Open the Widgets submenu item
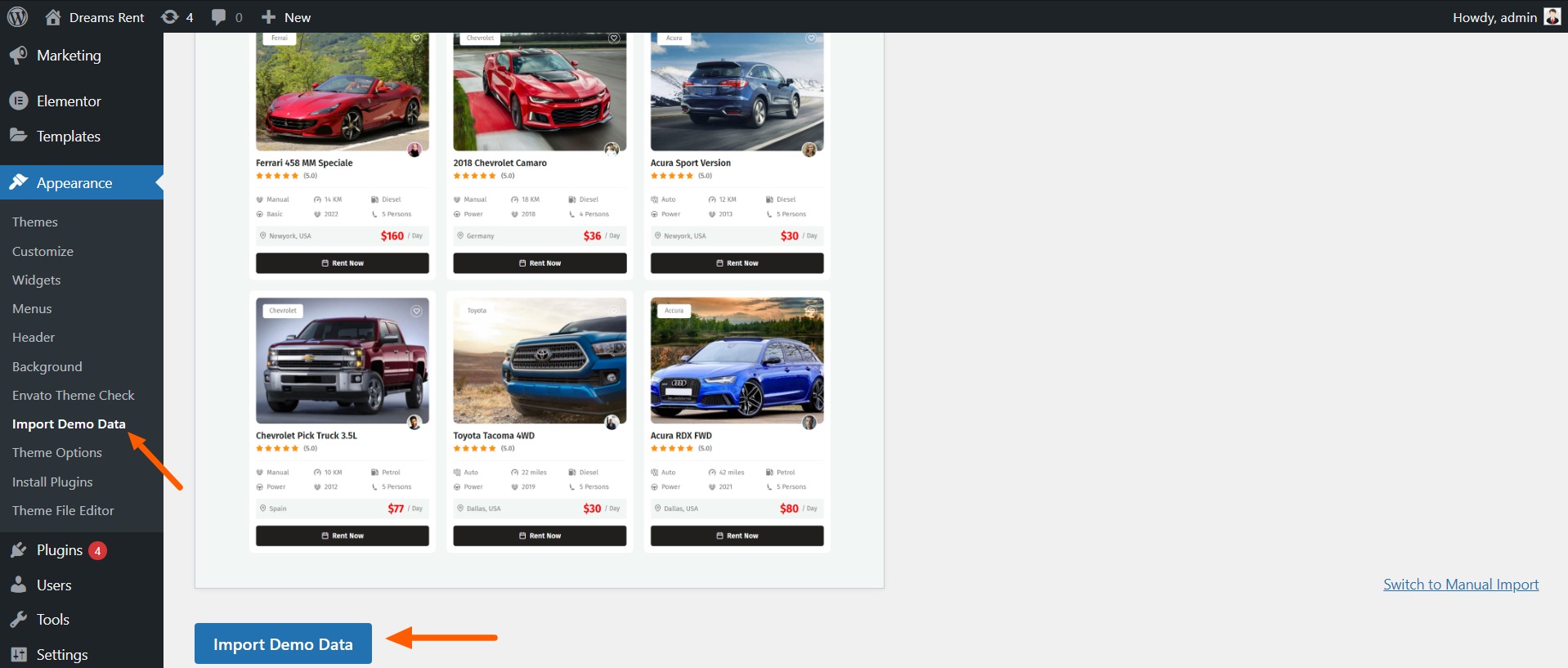 pos(37,280)
